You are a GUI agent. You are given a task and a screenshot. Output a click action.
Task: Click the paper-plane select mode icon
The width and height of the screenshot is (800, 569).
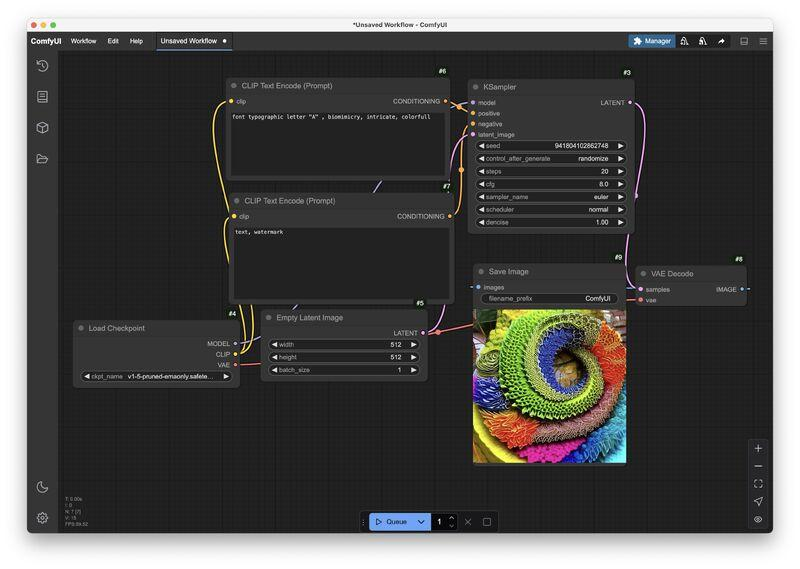coord(758,501)
